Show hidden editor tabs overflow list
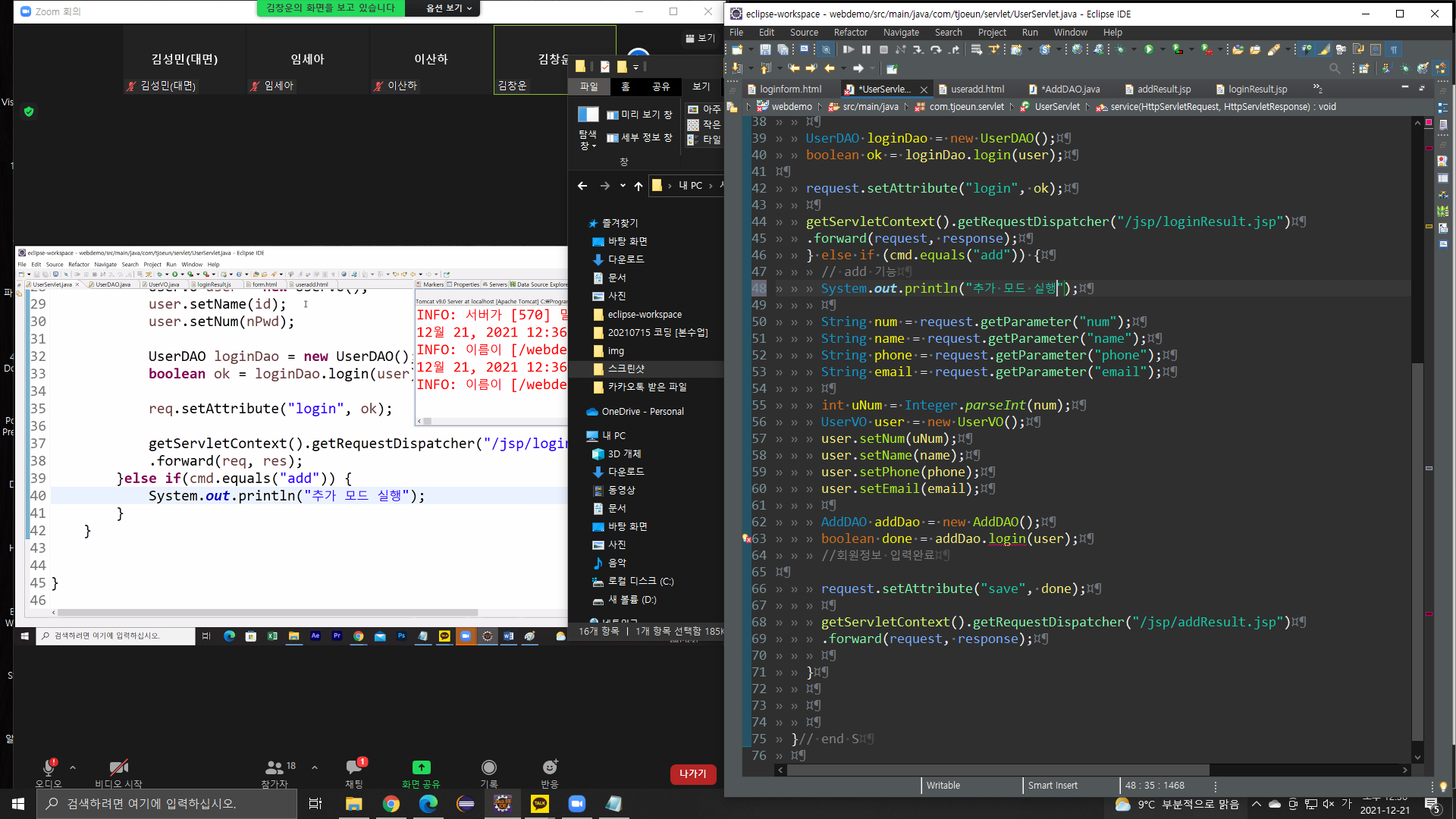Viewport: 1456px width, 819px height. pos(1318,89)
